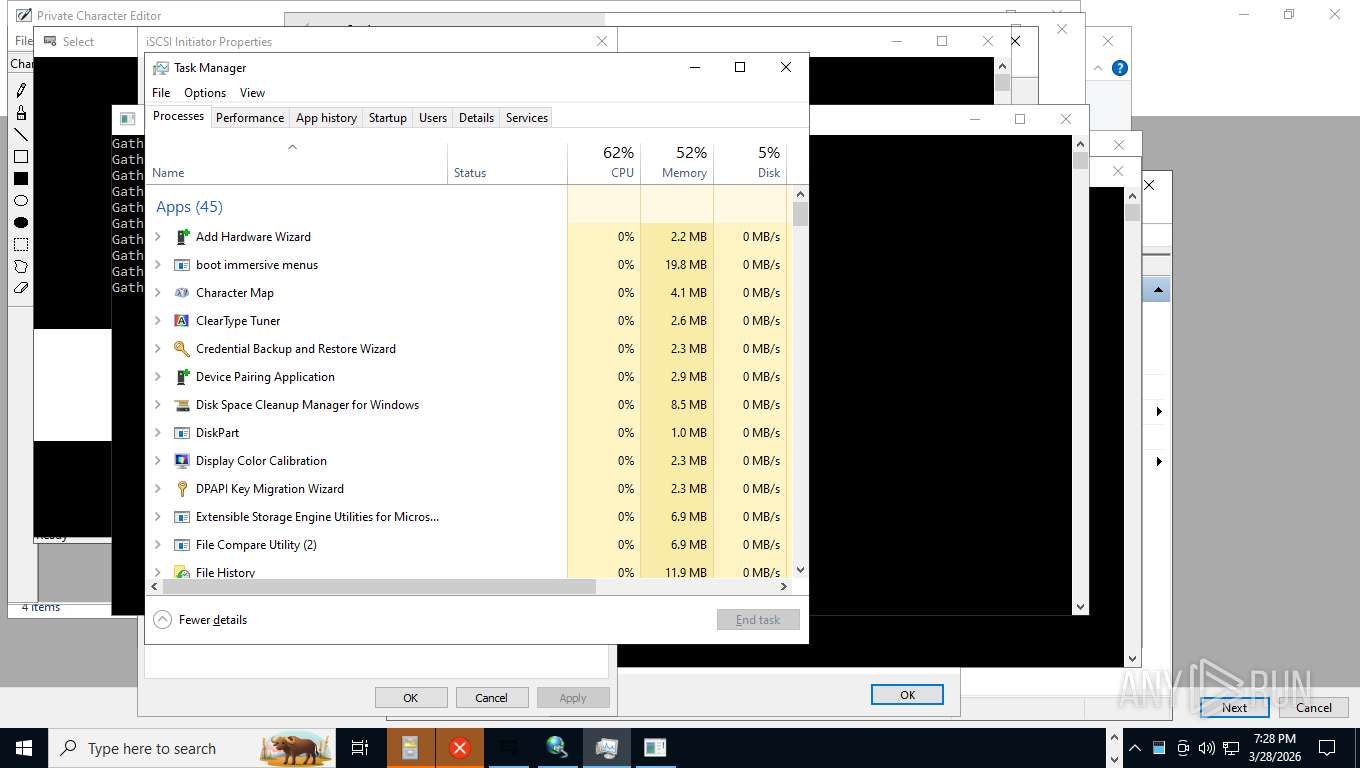Open the File menu in Task Manager
The height and width of the screenshot is (768, 1360).
(x=161, y=93)
